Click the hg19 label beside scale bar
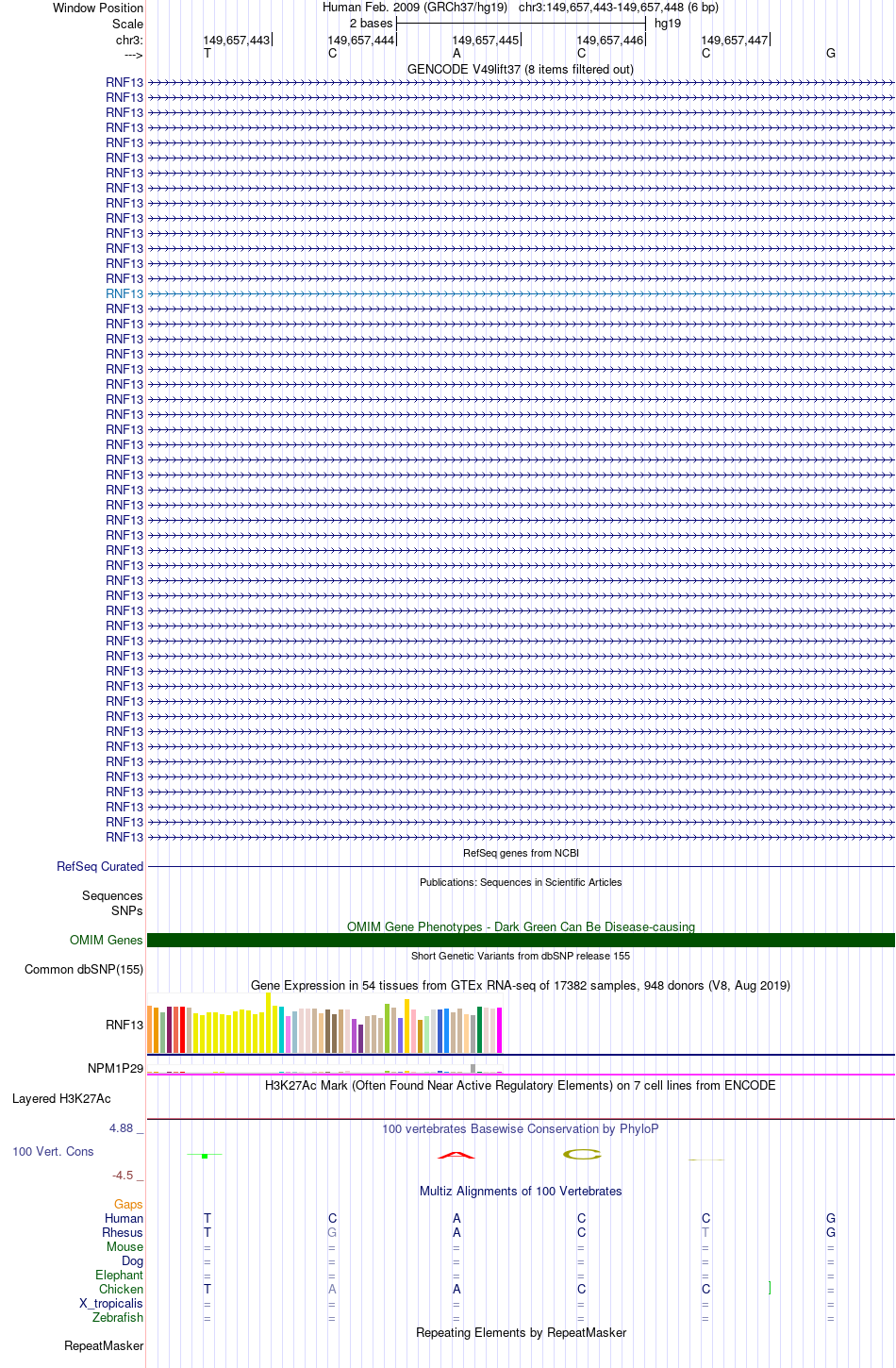Viewport: 896px width, 1368px height. click(668, 24)
